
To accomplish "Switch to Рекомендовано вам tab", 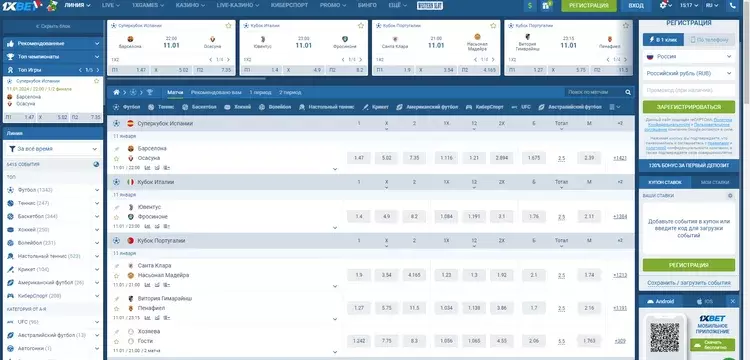I will coord(216,92).
